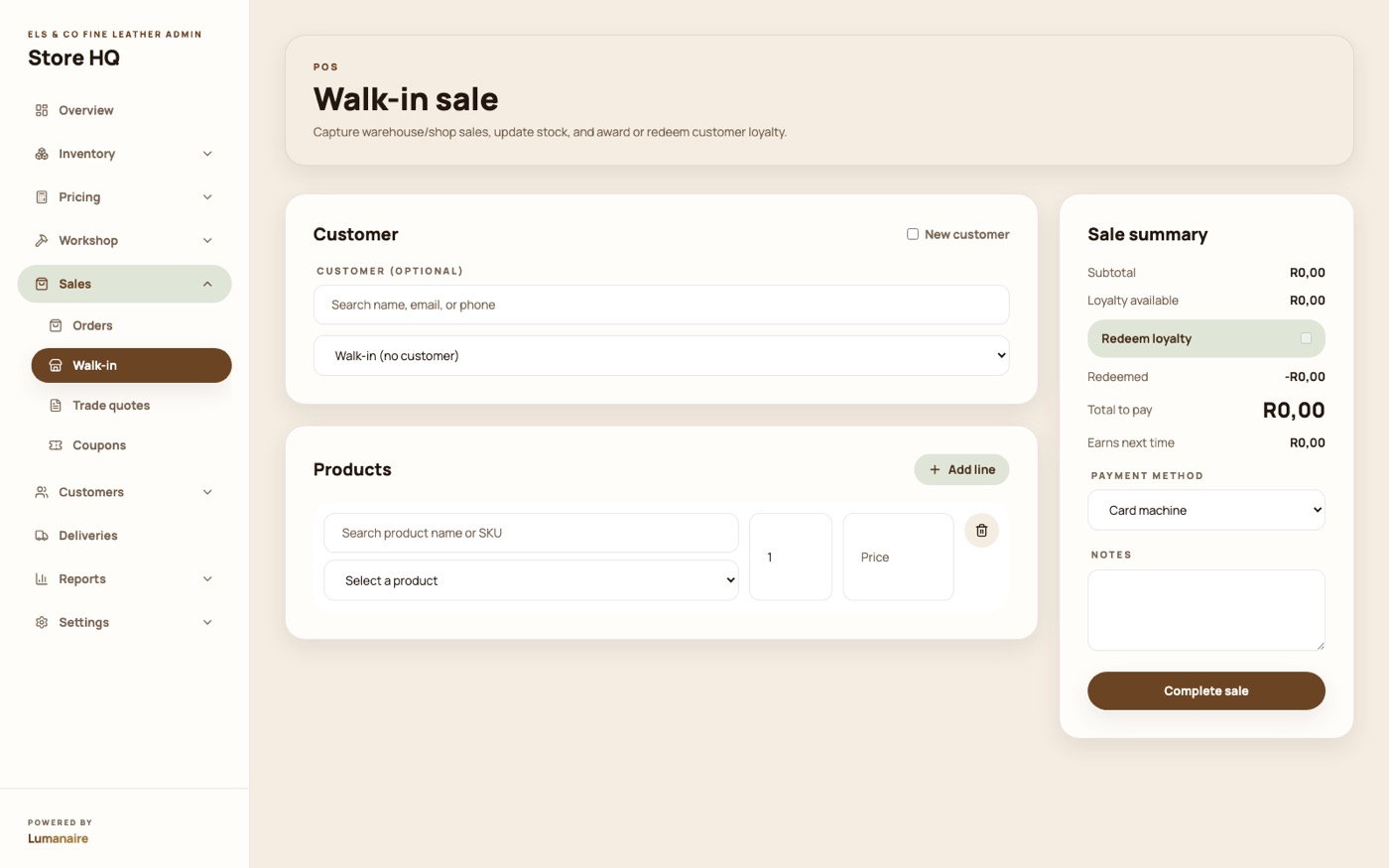Tick the New customer checkbox
Image resolution: width=1389 pixels, height=868 pixels.
click(x=913, y=234)
